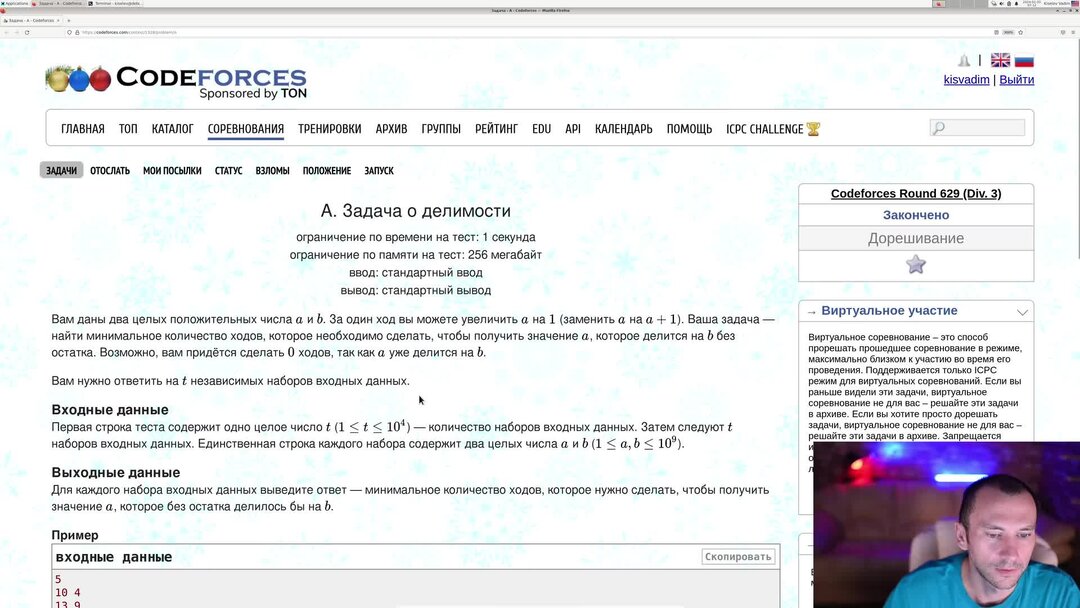This screenshot has width=1080, height=608.
Task: Select the ОТОСЛАТЬ tab
Action: pyautogui.click(x=110, y=170)
